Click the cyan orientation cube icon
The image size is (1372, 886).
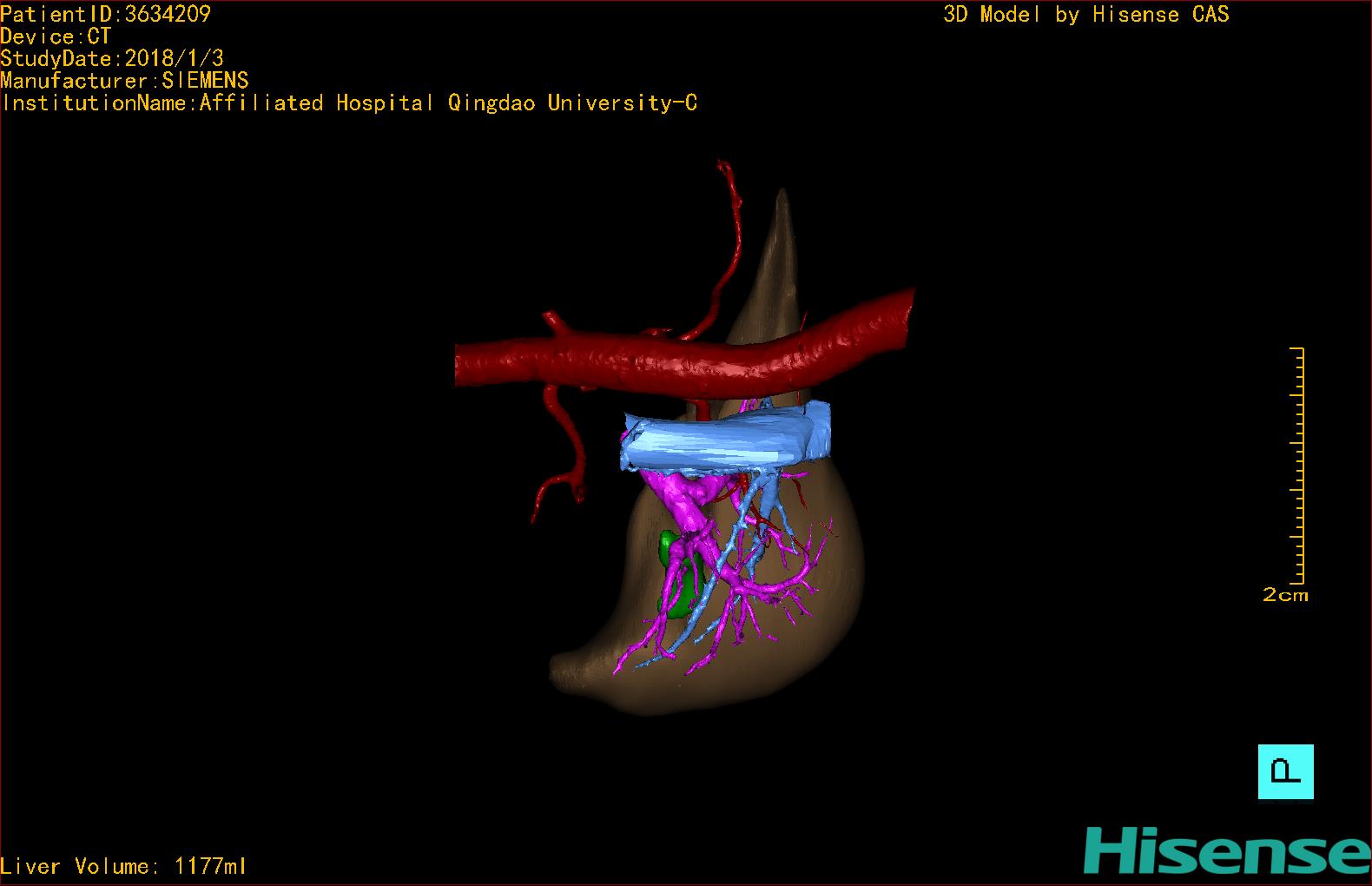(x=1286, y=771)
